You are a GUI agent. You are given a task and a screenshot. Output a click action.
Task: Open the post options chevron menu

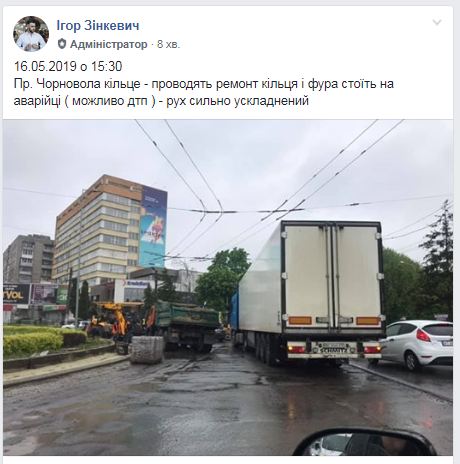(437, 23)
